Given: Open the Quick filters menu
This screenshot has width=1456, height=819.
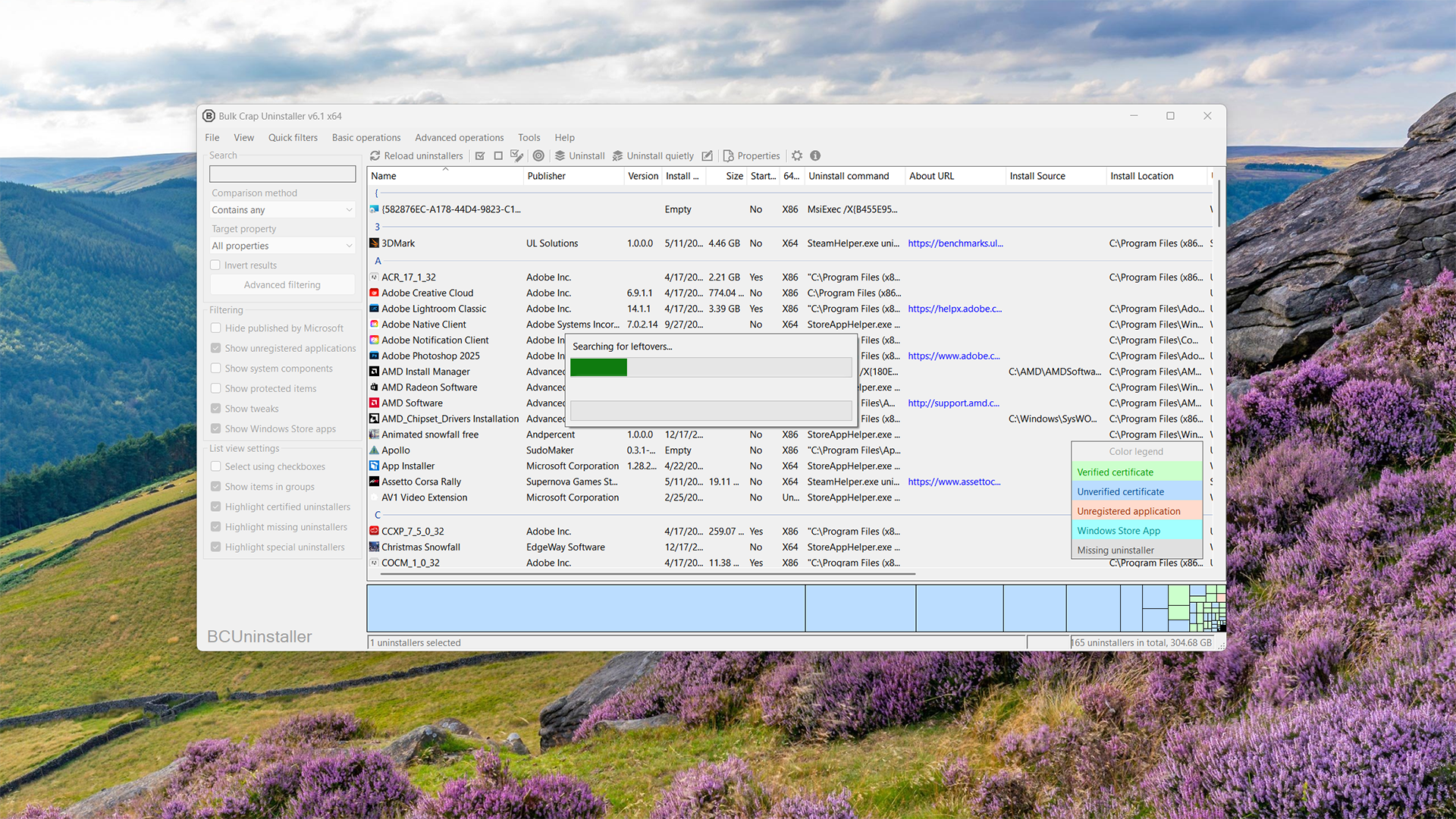Looking at the screenshot, I should click(293, 137).
